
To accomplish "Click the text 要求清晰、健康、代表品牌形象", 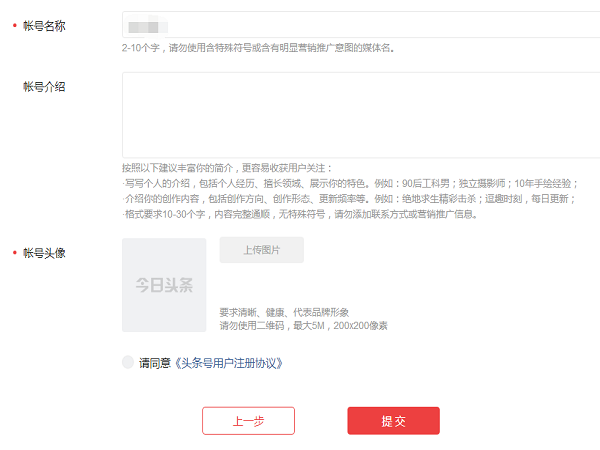I will pyautogui.click(x=284, y=313).
